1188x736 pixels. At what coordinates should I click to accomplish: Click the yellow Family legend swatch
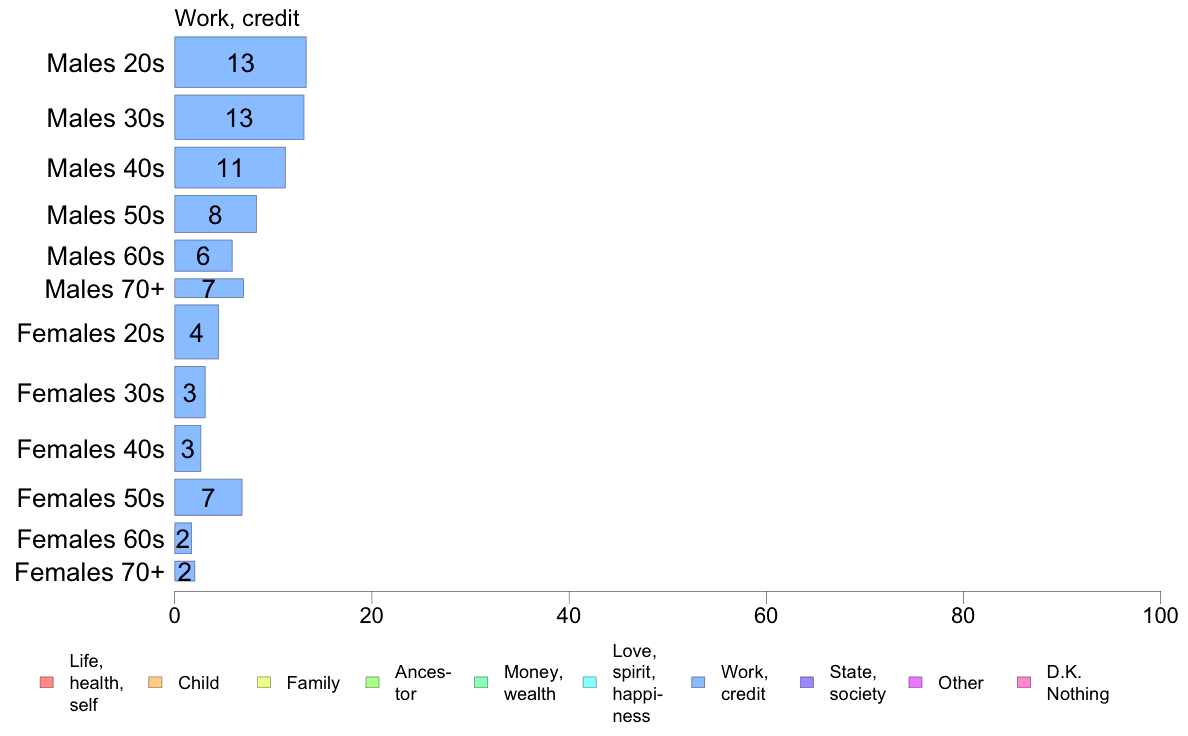[264, 683]
